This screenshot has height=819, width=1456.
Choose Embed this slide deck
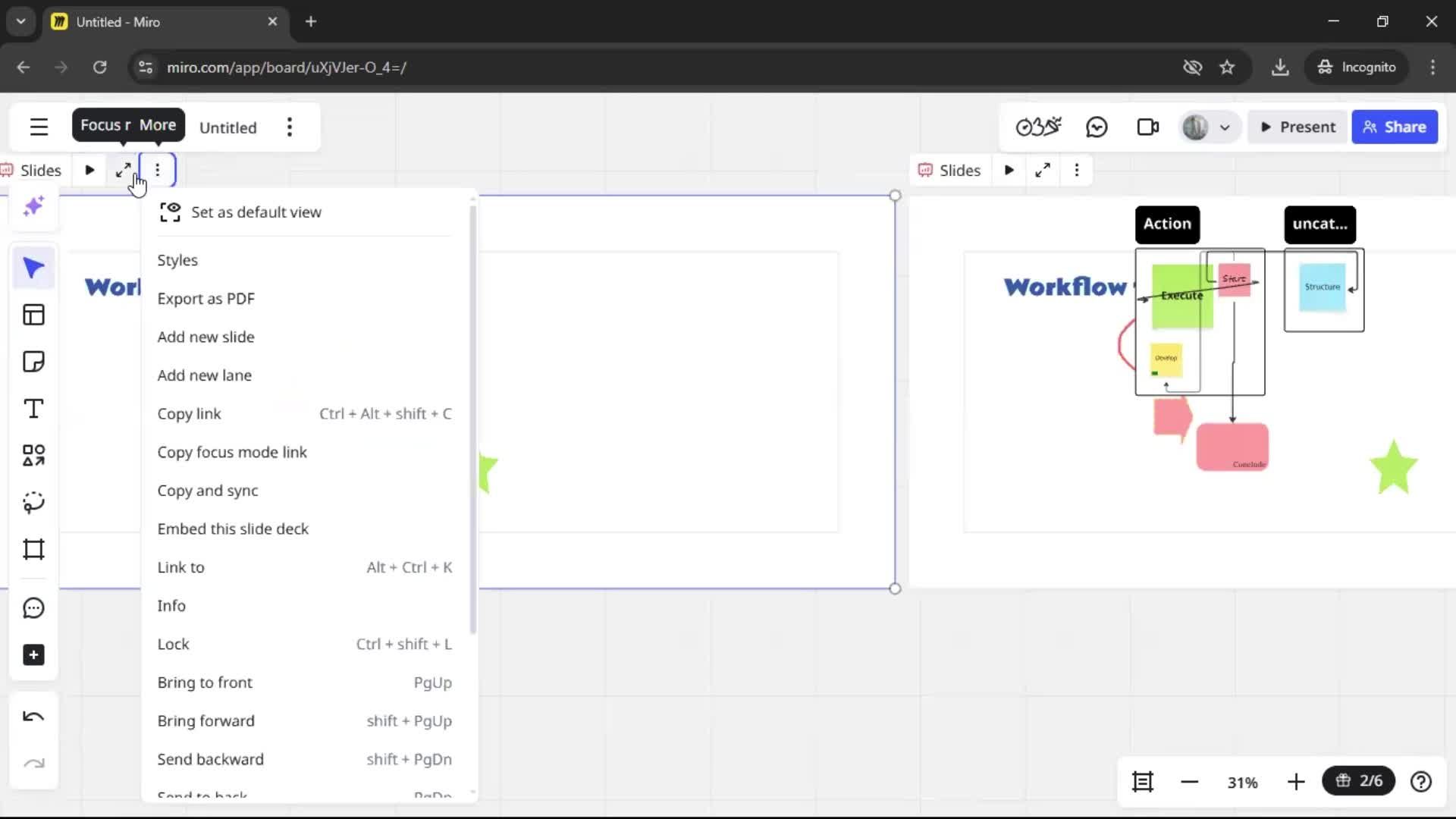[x=305, y=529]
